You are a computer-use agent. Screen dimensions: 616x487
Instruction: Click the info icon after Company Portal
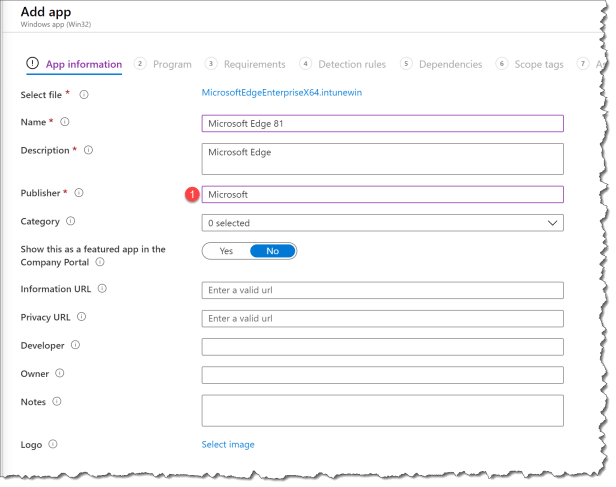(x=100, y=262)
